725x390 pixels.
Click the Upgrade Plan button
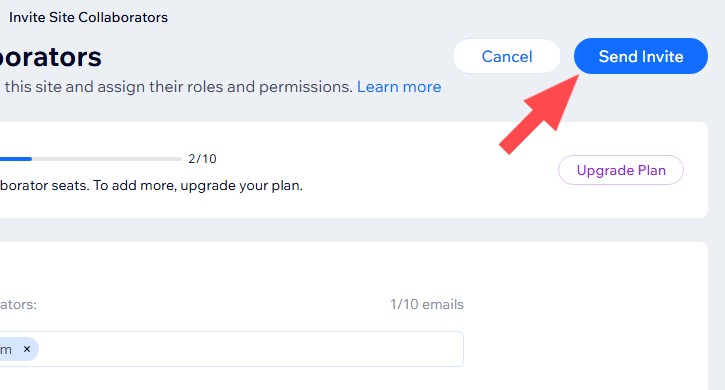click(x=621, y=170)
